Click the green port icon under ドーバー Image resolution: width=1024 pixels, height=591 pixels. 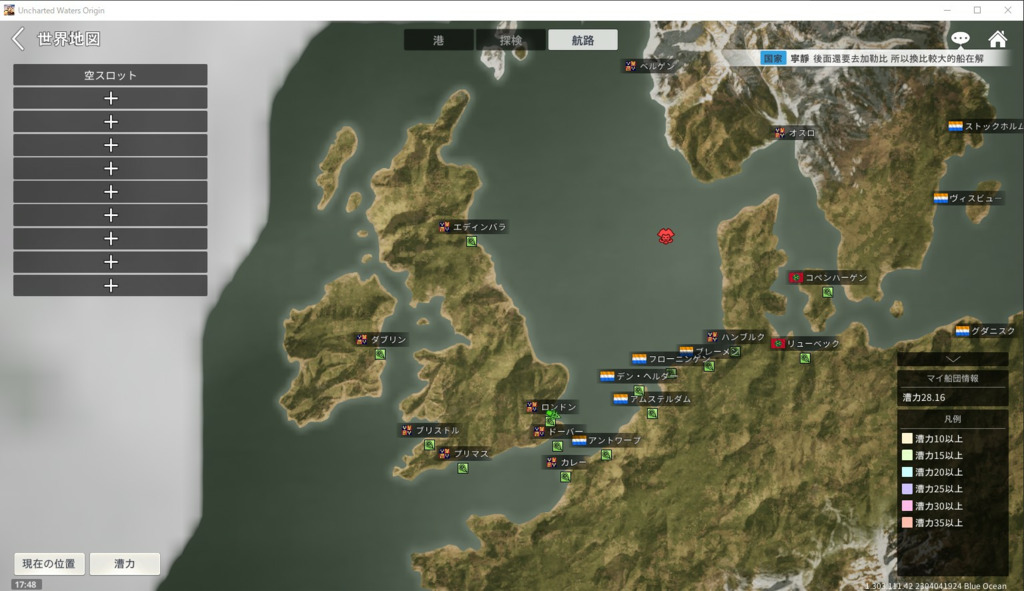(x=557, y=446)
